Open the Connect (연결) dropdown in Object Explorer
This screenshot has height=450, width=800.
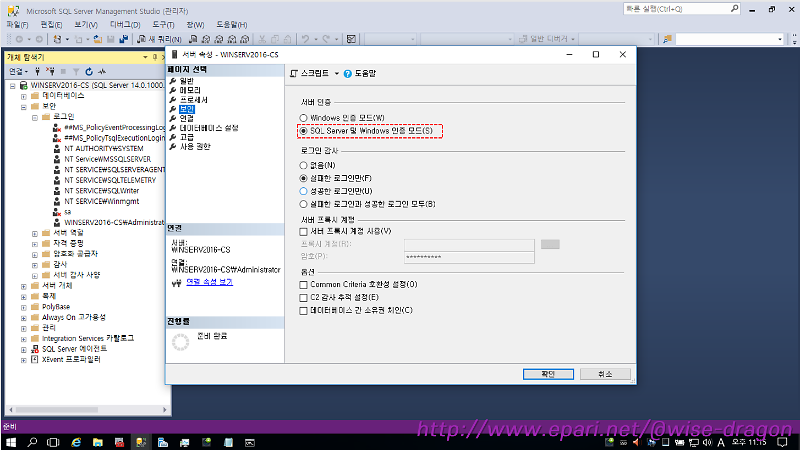coord(18,71)
